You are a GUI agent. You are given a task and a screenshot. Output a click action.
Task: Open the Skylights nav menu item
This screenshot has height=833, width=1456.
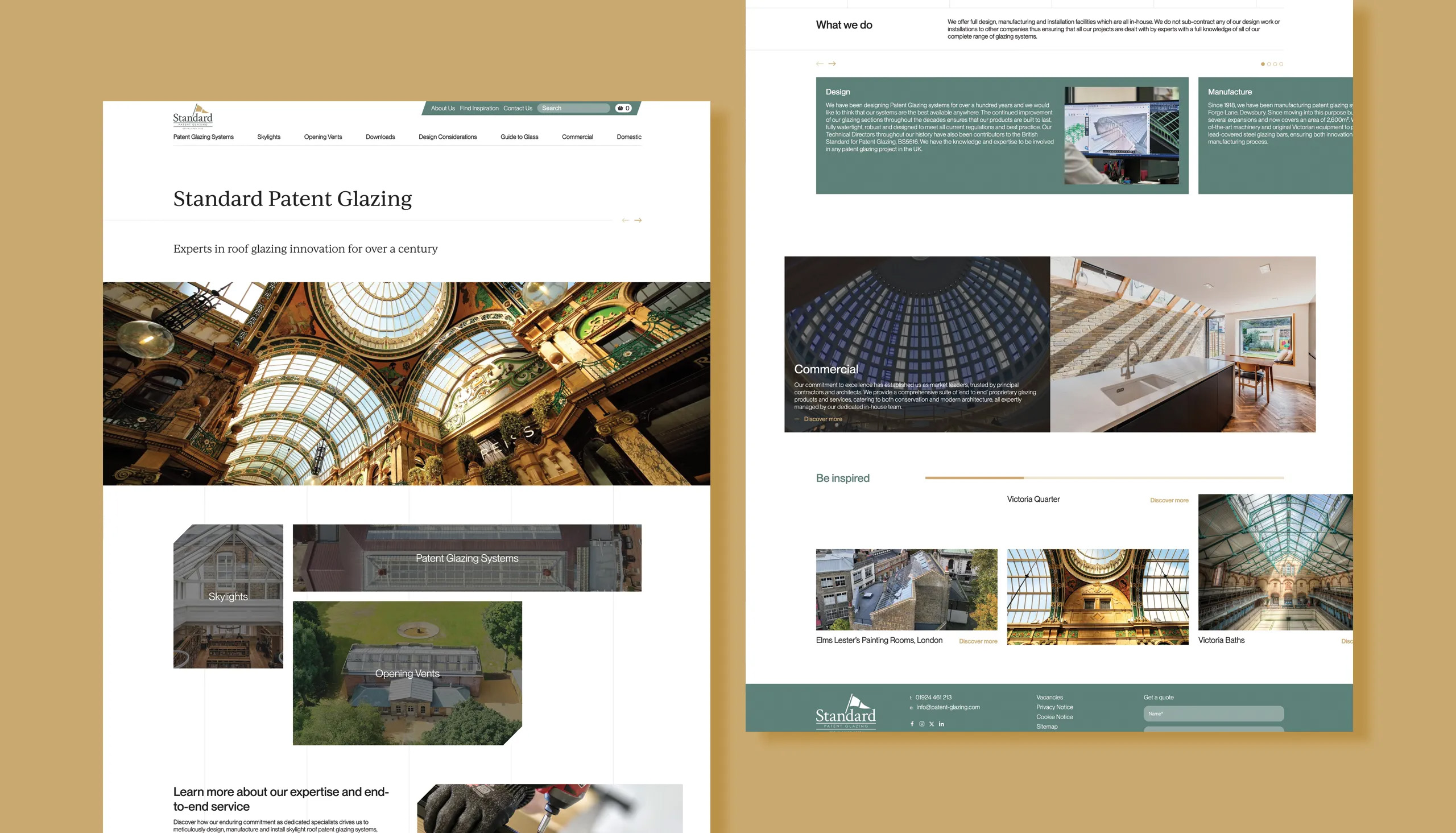pyautogui.click(x=269, y=137)
